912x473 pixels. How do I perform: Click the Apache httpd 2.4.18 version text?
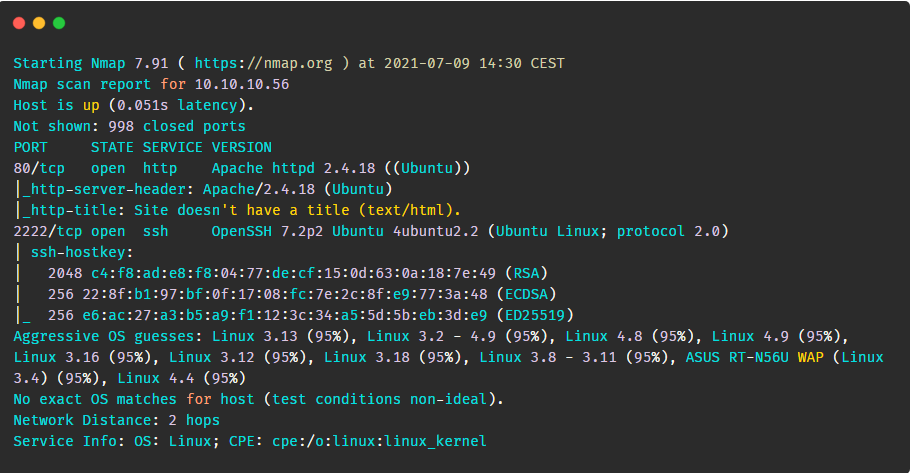click(x=293, y=168)
